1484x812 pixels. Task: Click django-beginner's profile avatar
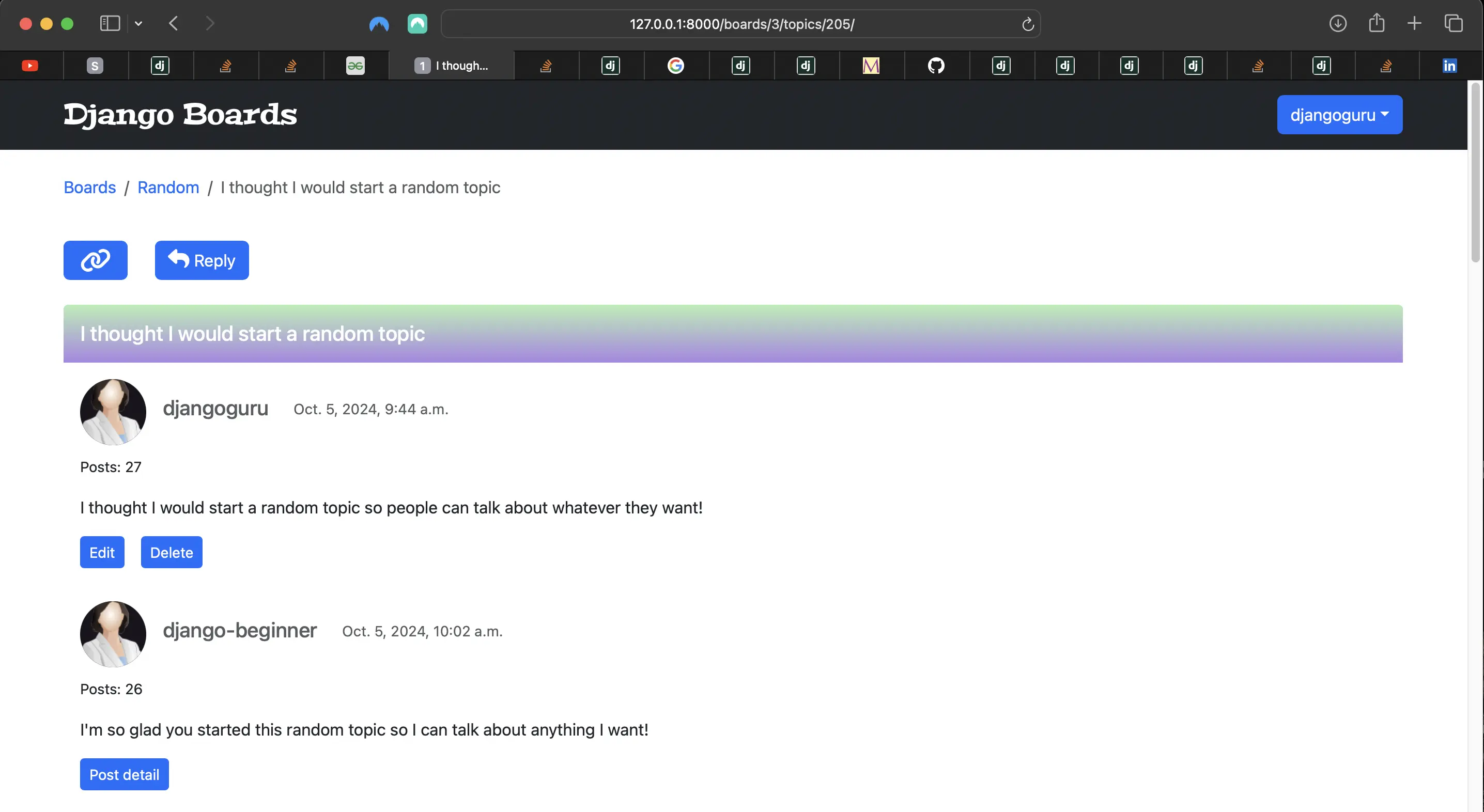113,634
